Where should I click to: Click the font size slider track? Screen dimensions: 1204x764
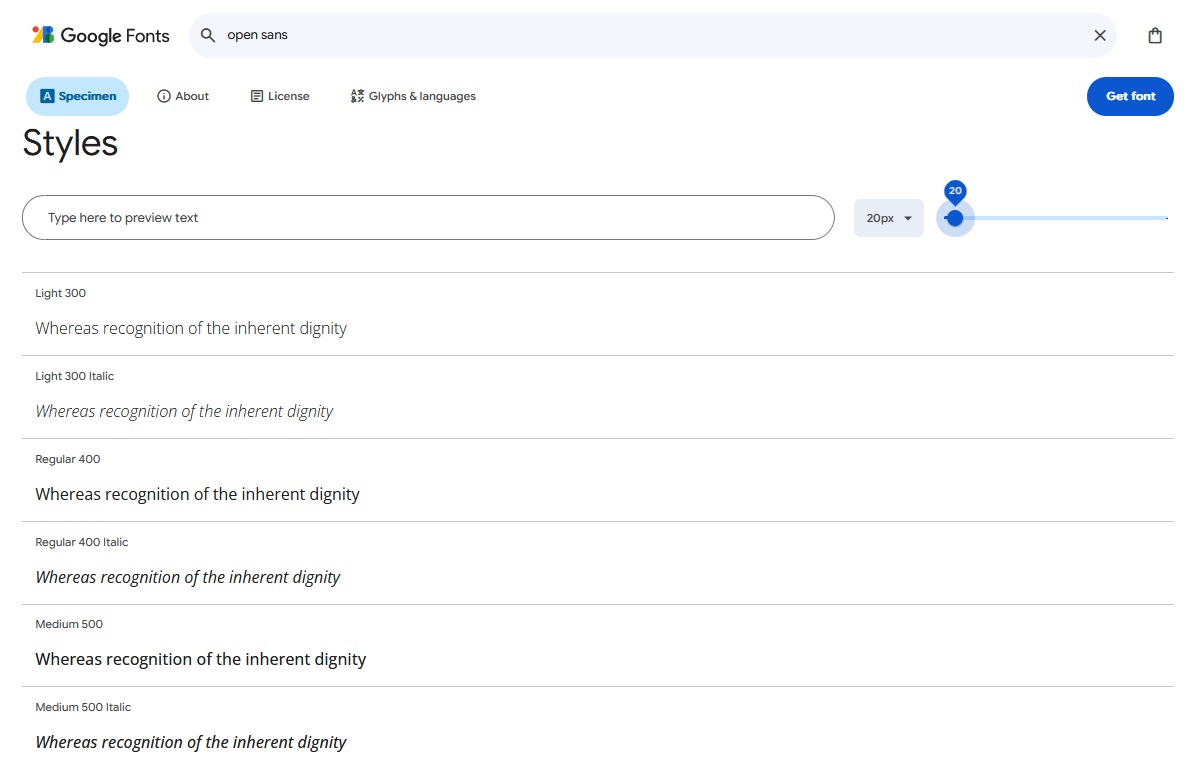1058,218
